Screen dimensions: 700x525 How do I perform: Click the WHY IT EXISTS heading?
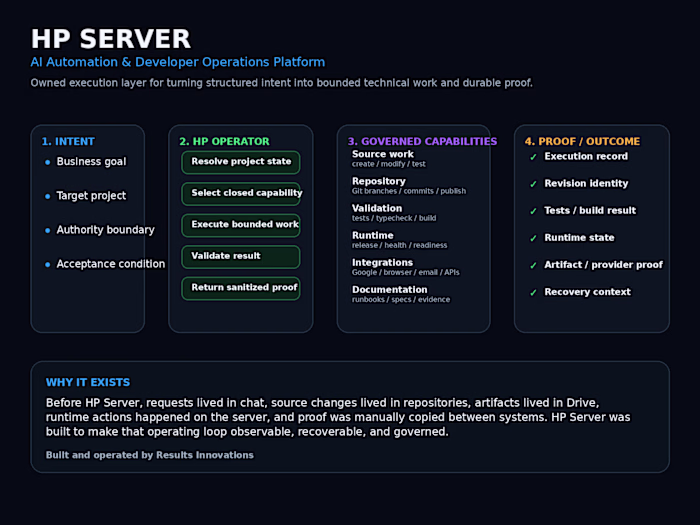tap(88, 383)
